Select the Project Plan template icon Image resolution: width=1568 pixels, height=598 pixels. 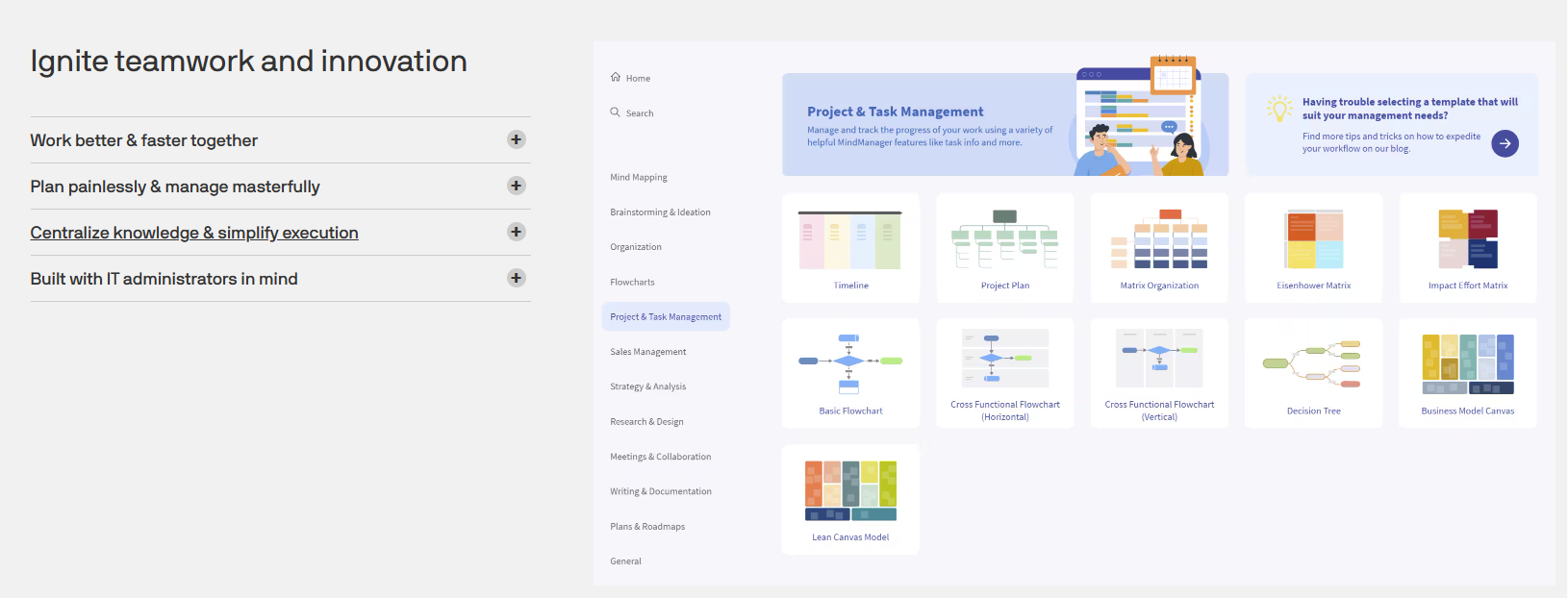click(1004, 240)
